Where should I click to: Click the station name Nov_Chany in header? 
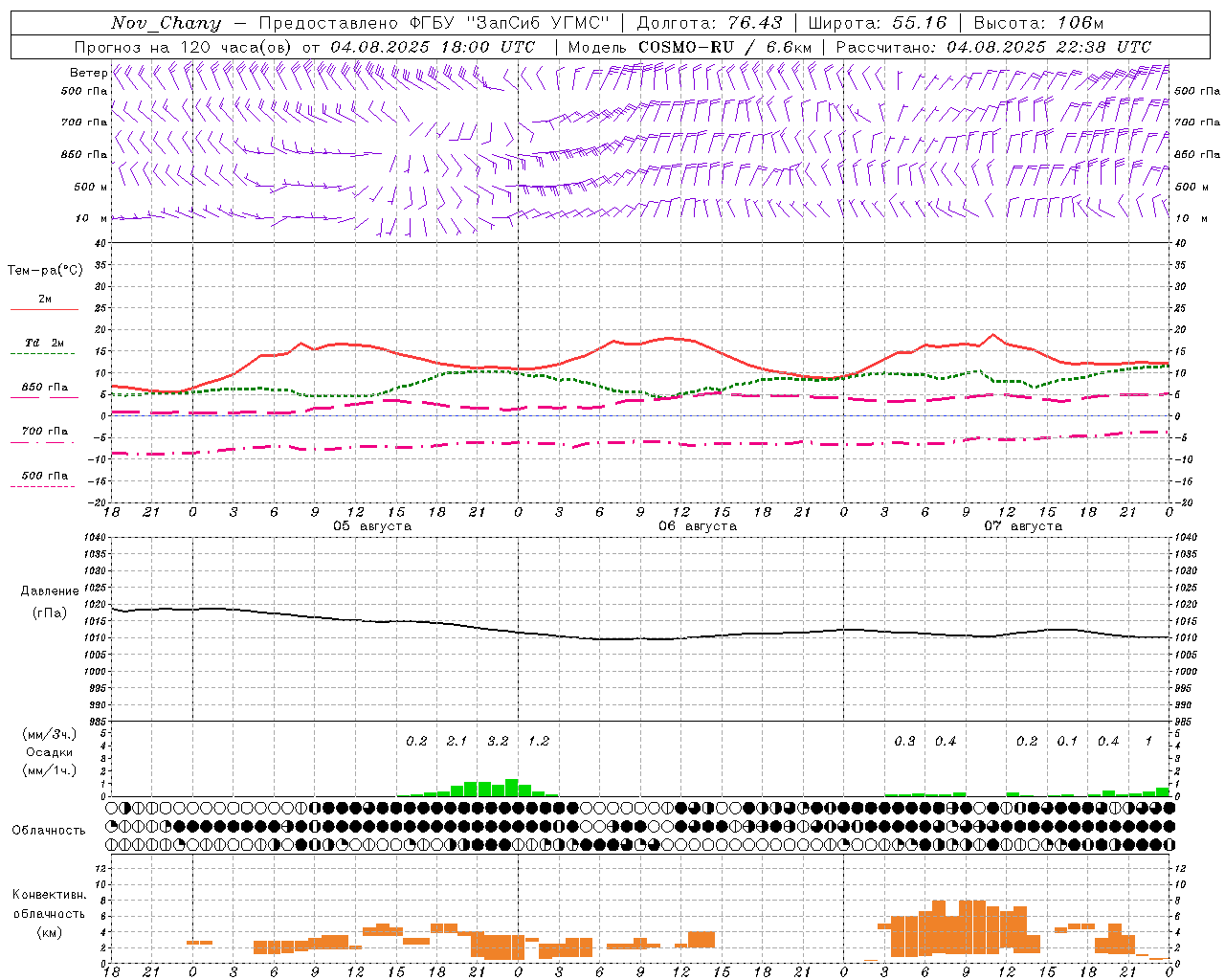[x=166, y=23]
